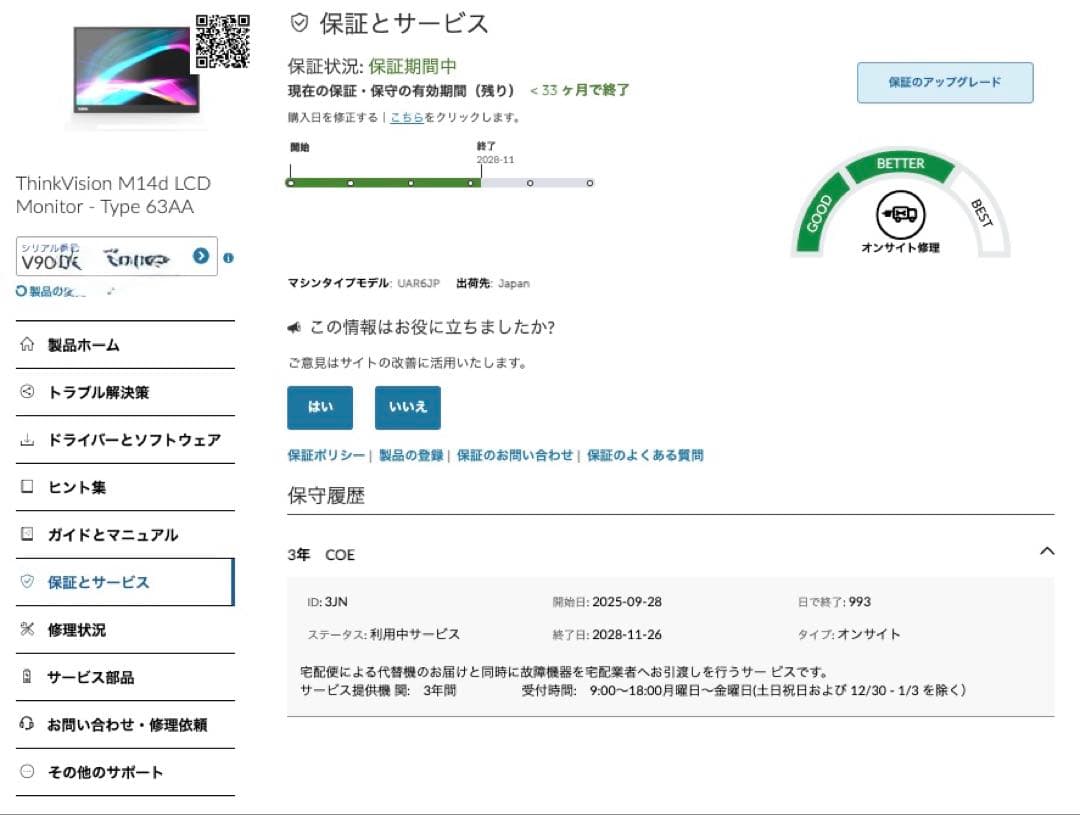This screenshot has height=815, width=1080.
Task: Collapse the 3年 COE warranty section
Action: pyautogui.click(x=1047, y=550)
